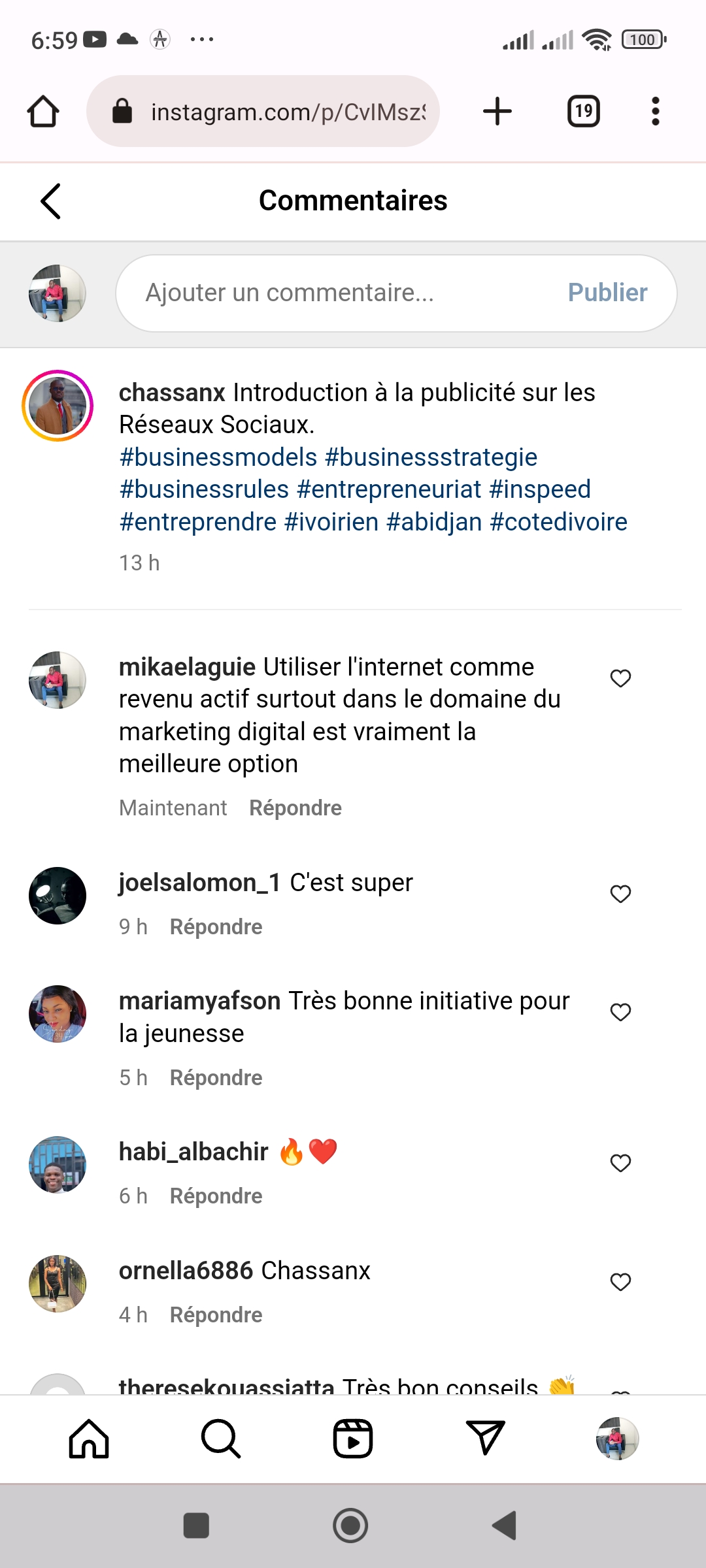Like mikaelaguie's comment

[x=620, y=679]
